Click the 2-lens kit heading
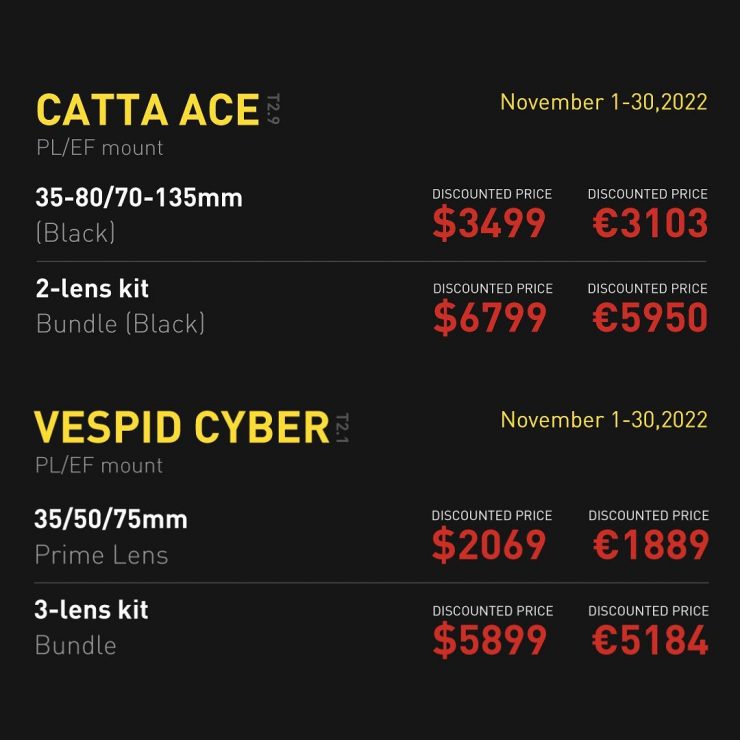The height and width of the screenshot is (740, 740). [92, 289]
